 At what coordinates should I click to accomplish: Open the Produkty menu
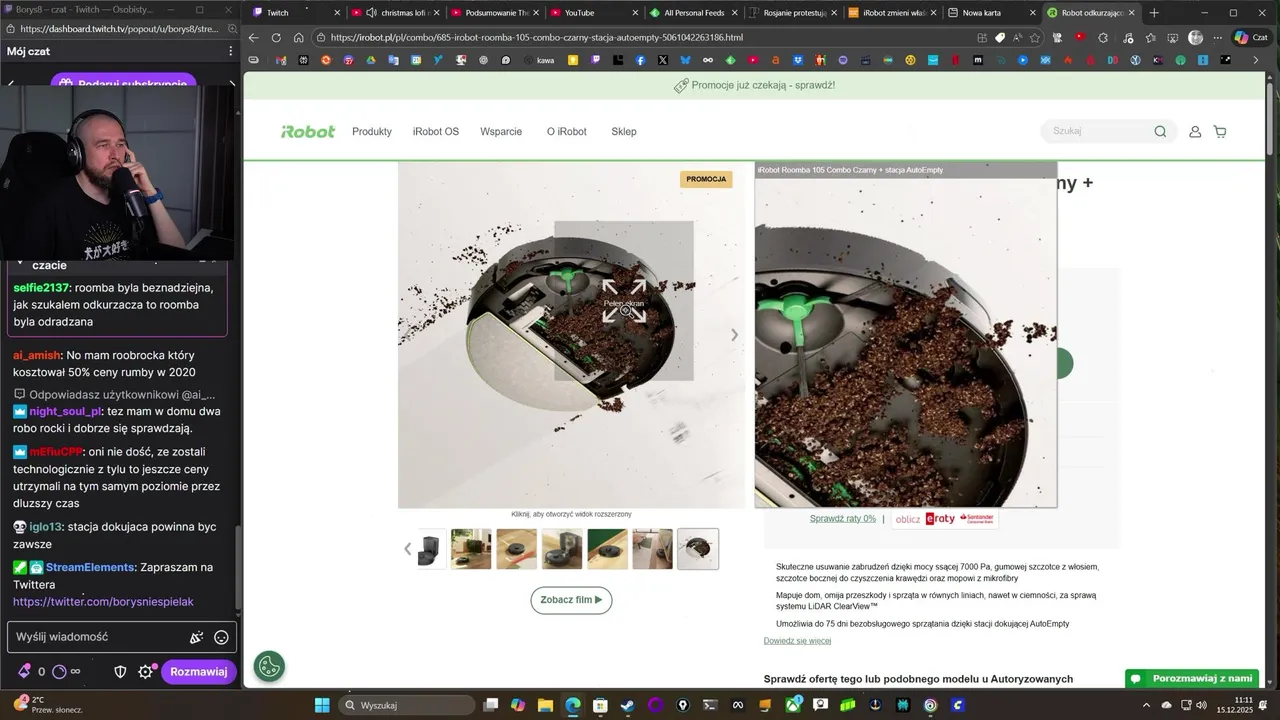[372, 132]
